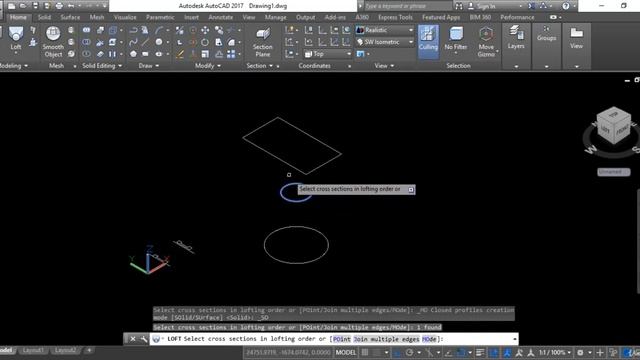Image resolution: width=640 pixels, height=360 pixels.
Task: Switch to the Mesh ribbon tab
Action: point(97,17)
